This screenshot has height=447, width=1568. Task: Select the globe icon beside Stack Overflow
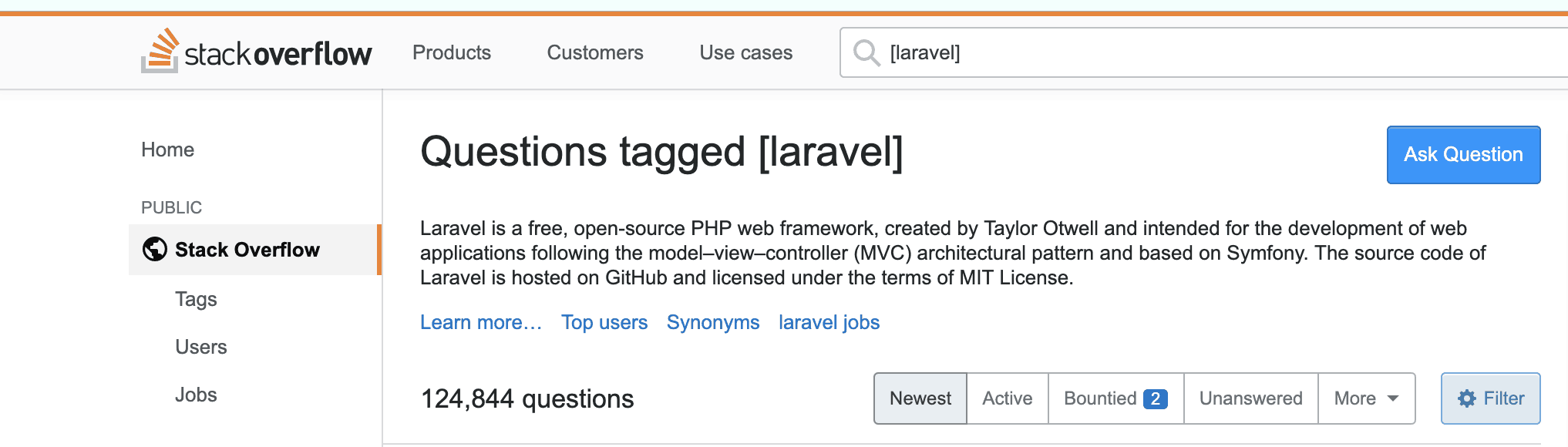[x=153, y=249]
